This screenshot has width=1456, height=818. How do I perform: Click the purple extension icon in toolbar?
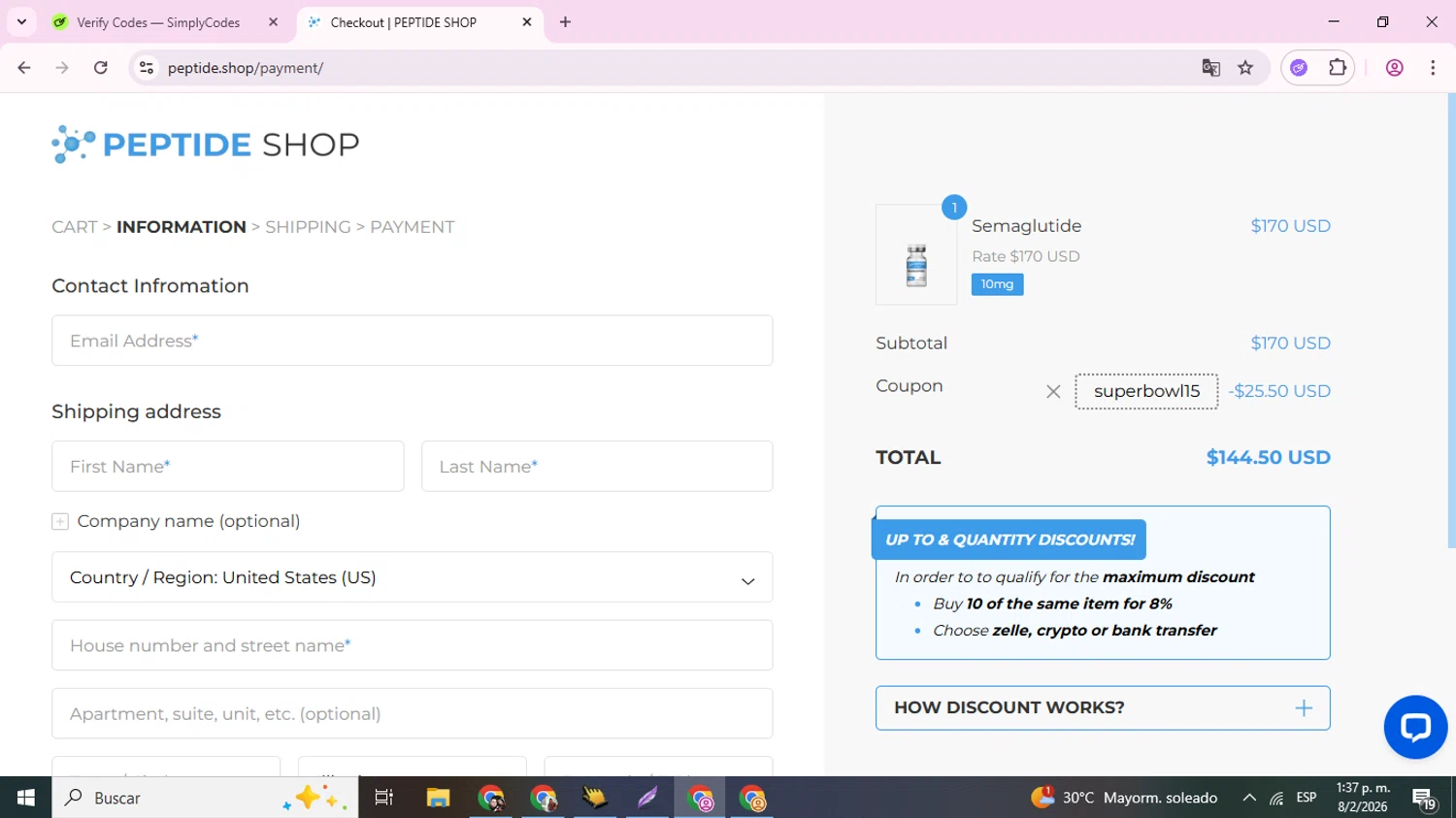(1299, 68)
